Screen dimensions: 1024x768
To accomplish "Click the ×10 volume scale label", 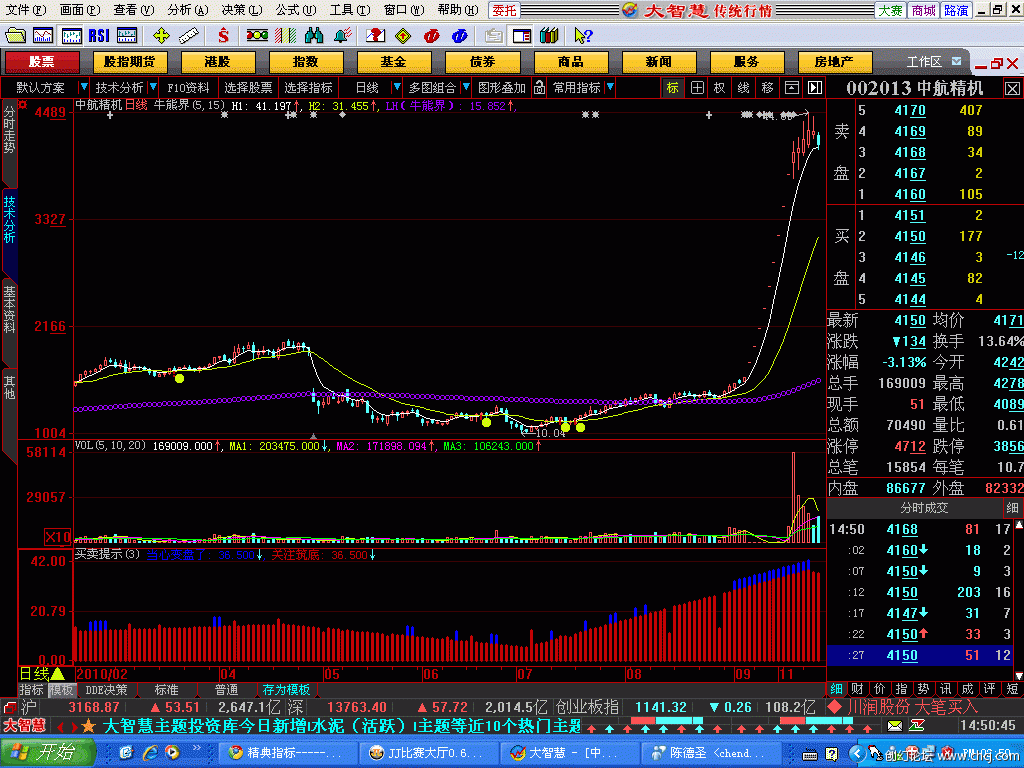I will coord(57,537).
